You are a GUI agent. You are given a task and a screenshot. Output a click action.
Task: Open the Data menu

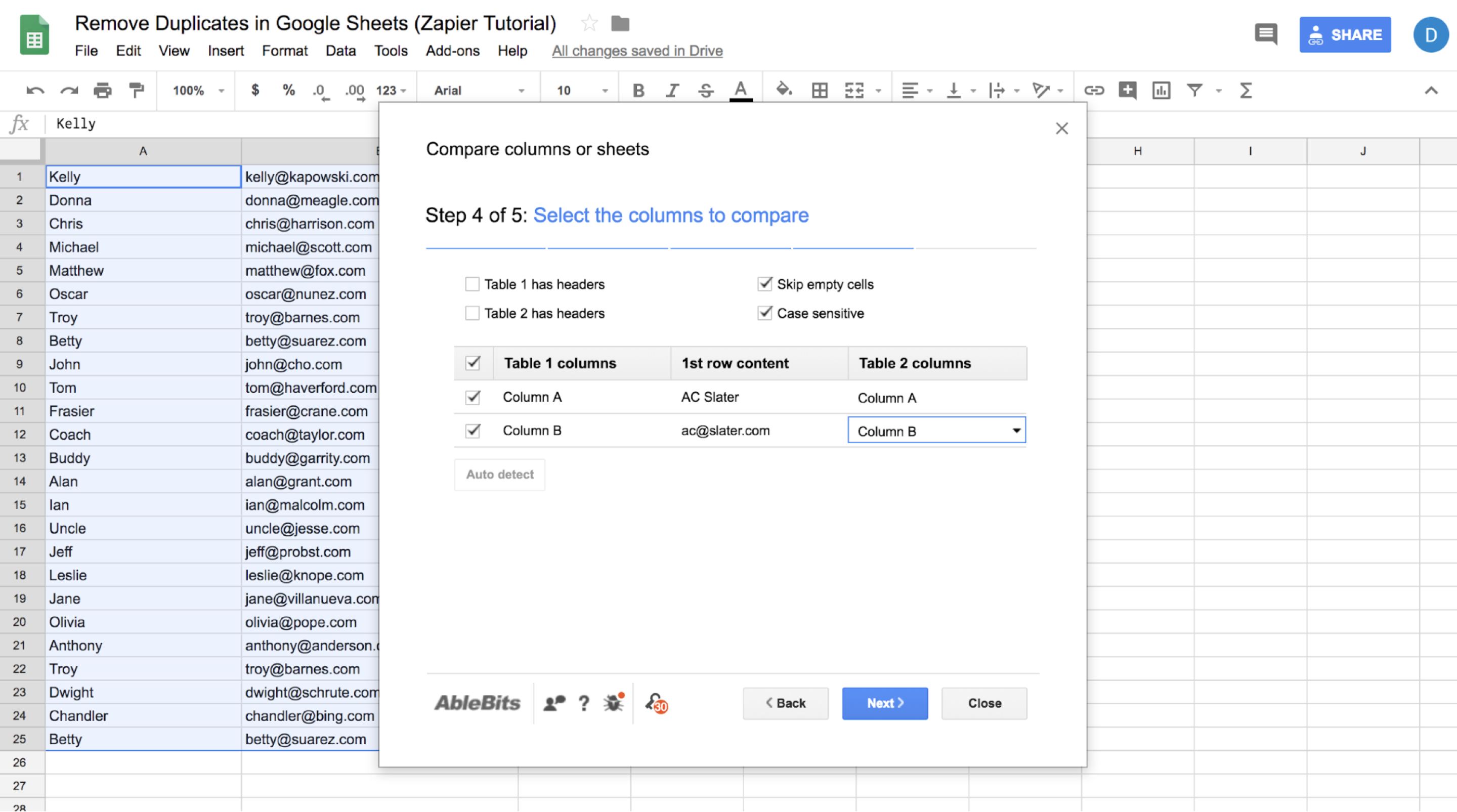pos(340,51)
